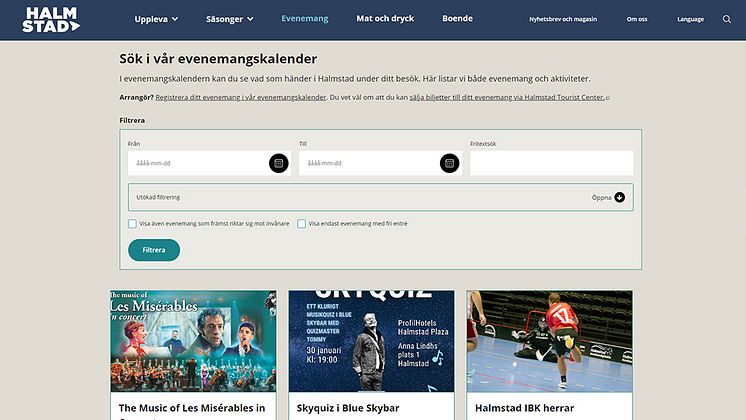
Task: Click the Filtrera button
Action: 154,250
